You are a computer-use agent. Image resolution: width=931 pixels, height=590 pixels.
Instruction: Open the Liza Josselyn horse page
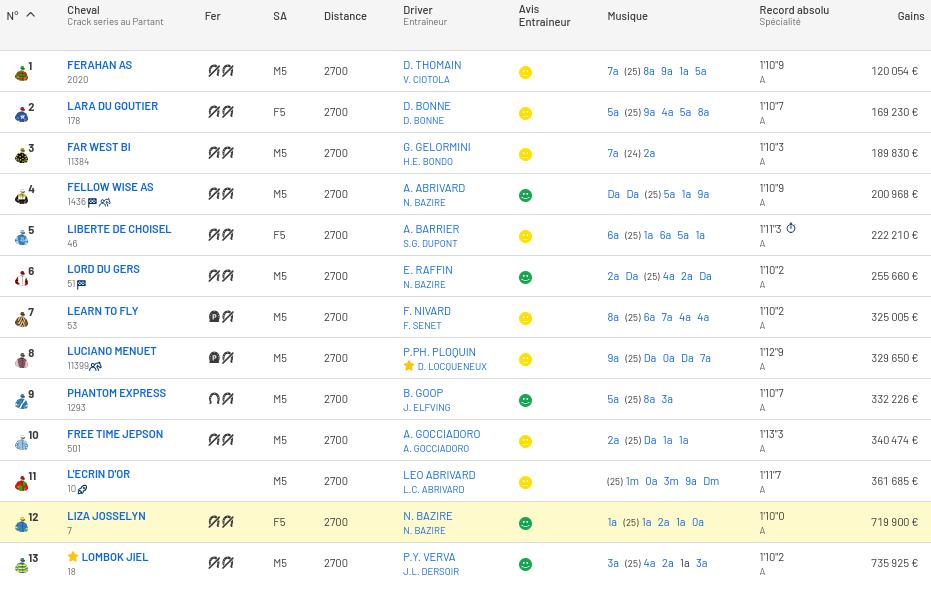click(x=106, y=516)
